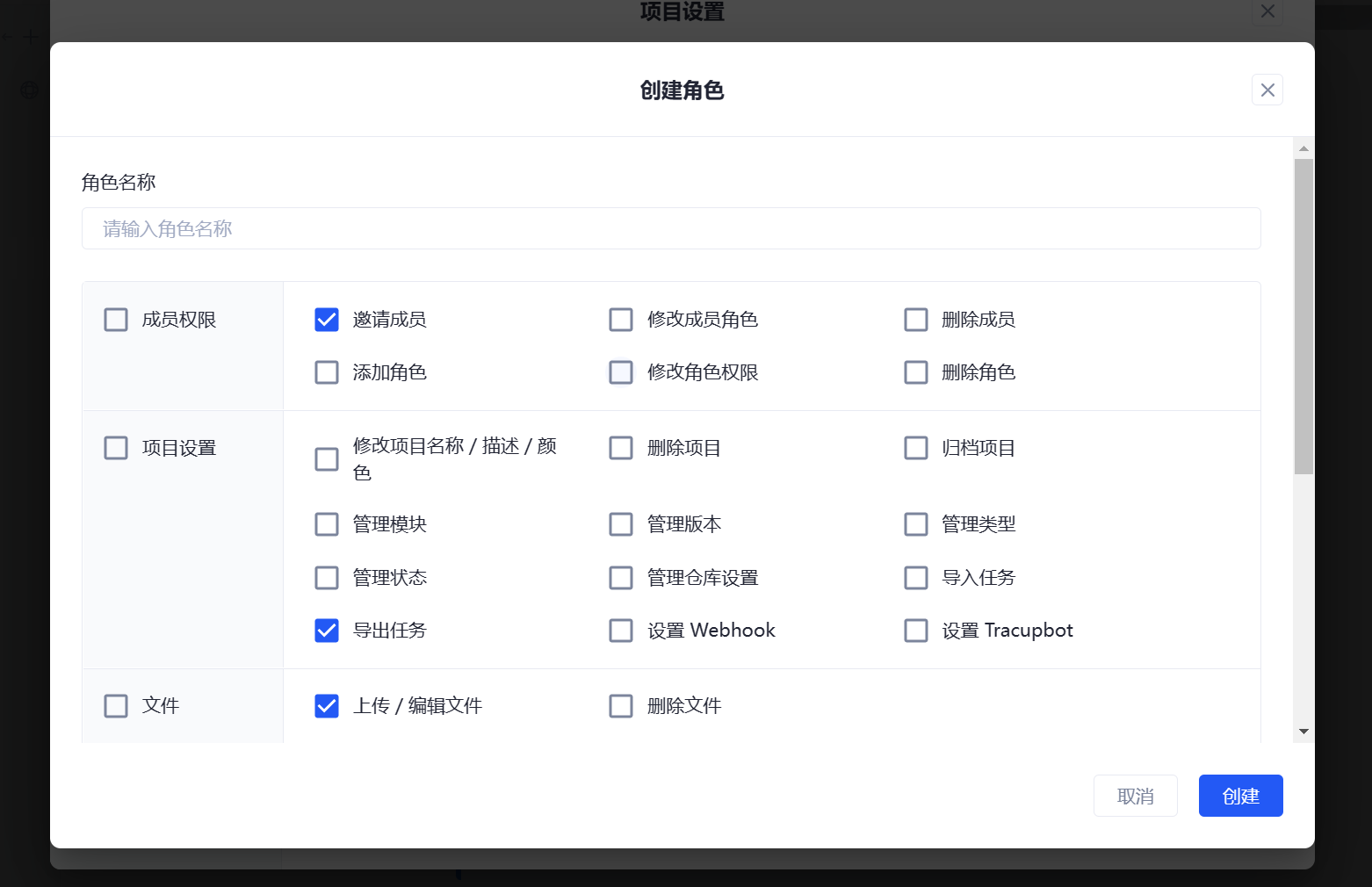Enable the 设置 Webhook checkbox
1372x887 pixels.
click(621, 631)
